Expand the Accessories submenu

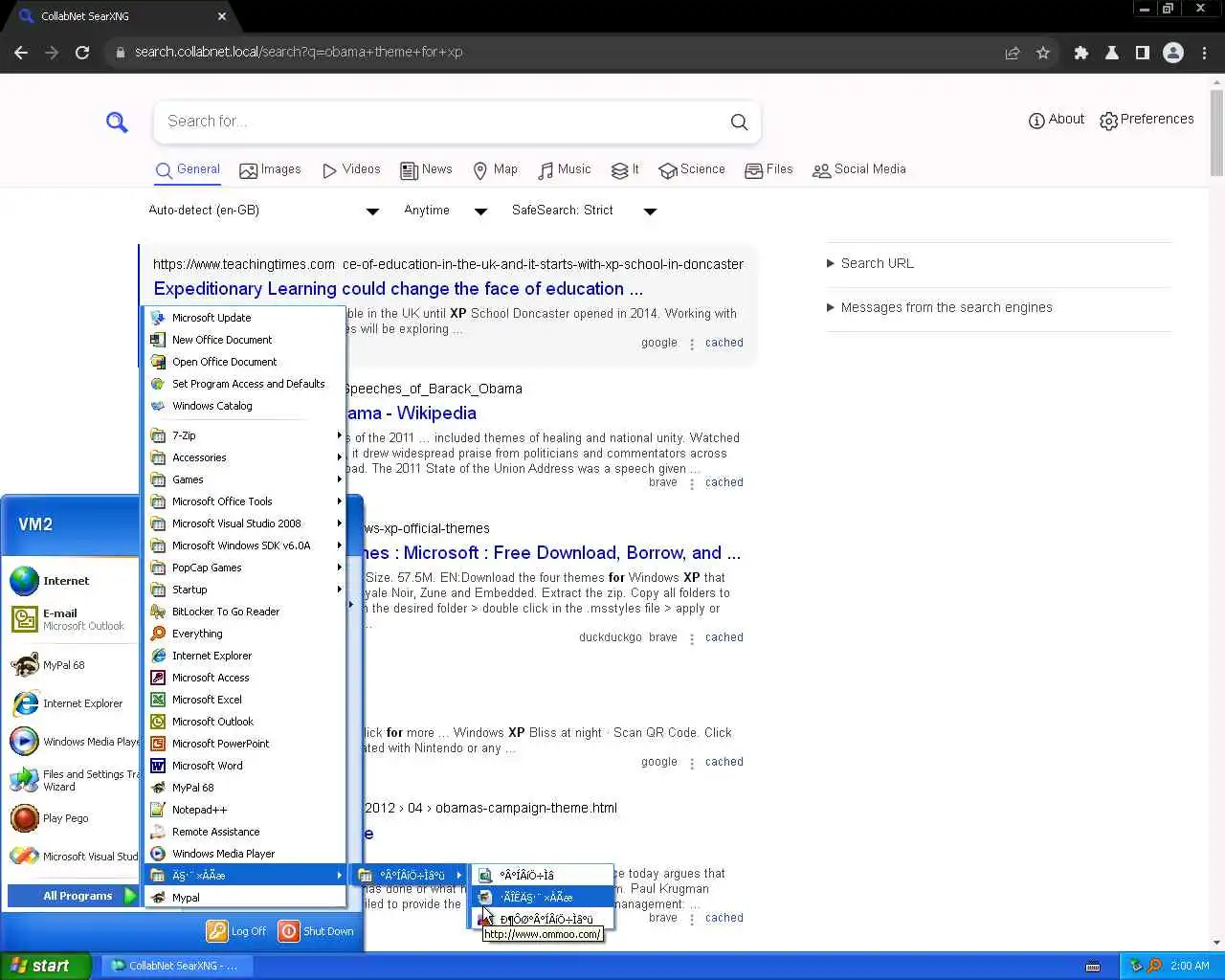(x=244, y=457)
